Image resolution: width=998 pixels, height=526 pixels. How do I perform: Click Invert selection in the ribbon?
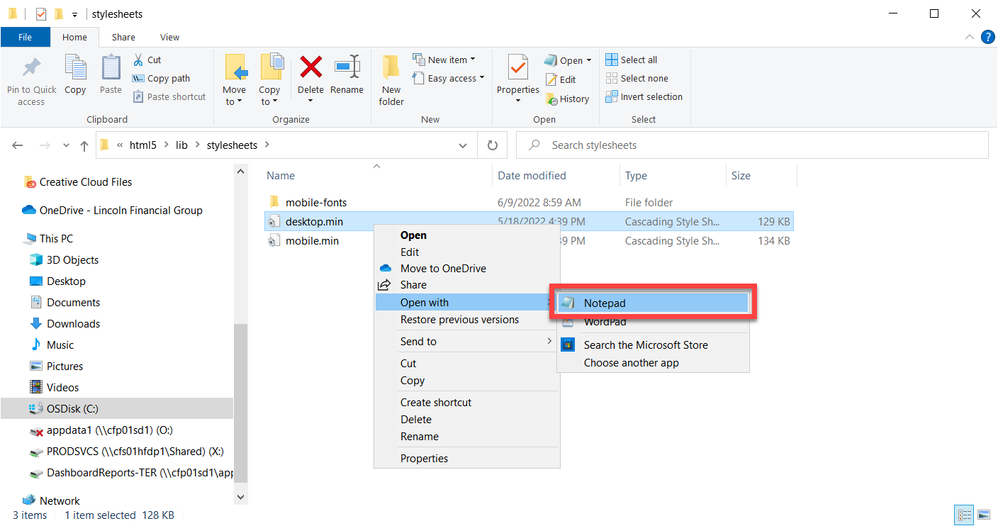(x=643, y=97)
